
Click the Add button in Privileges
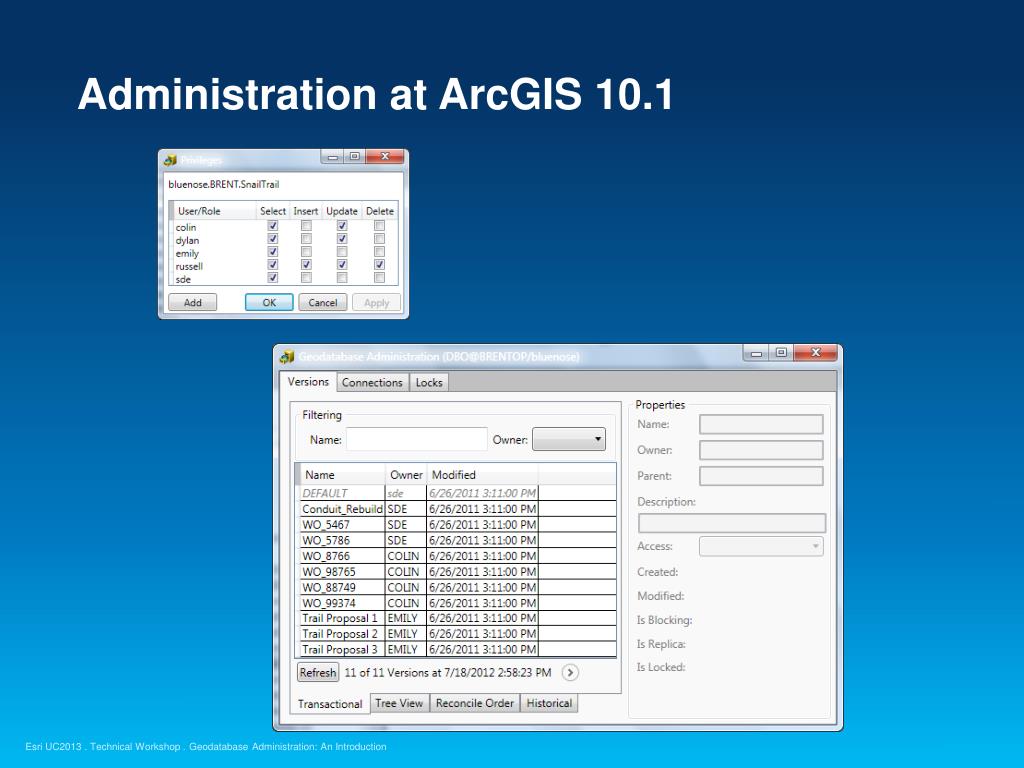[193, 303]
